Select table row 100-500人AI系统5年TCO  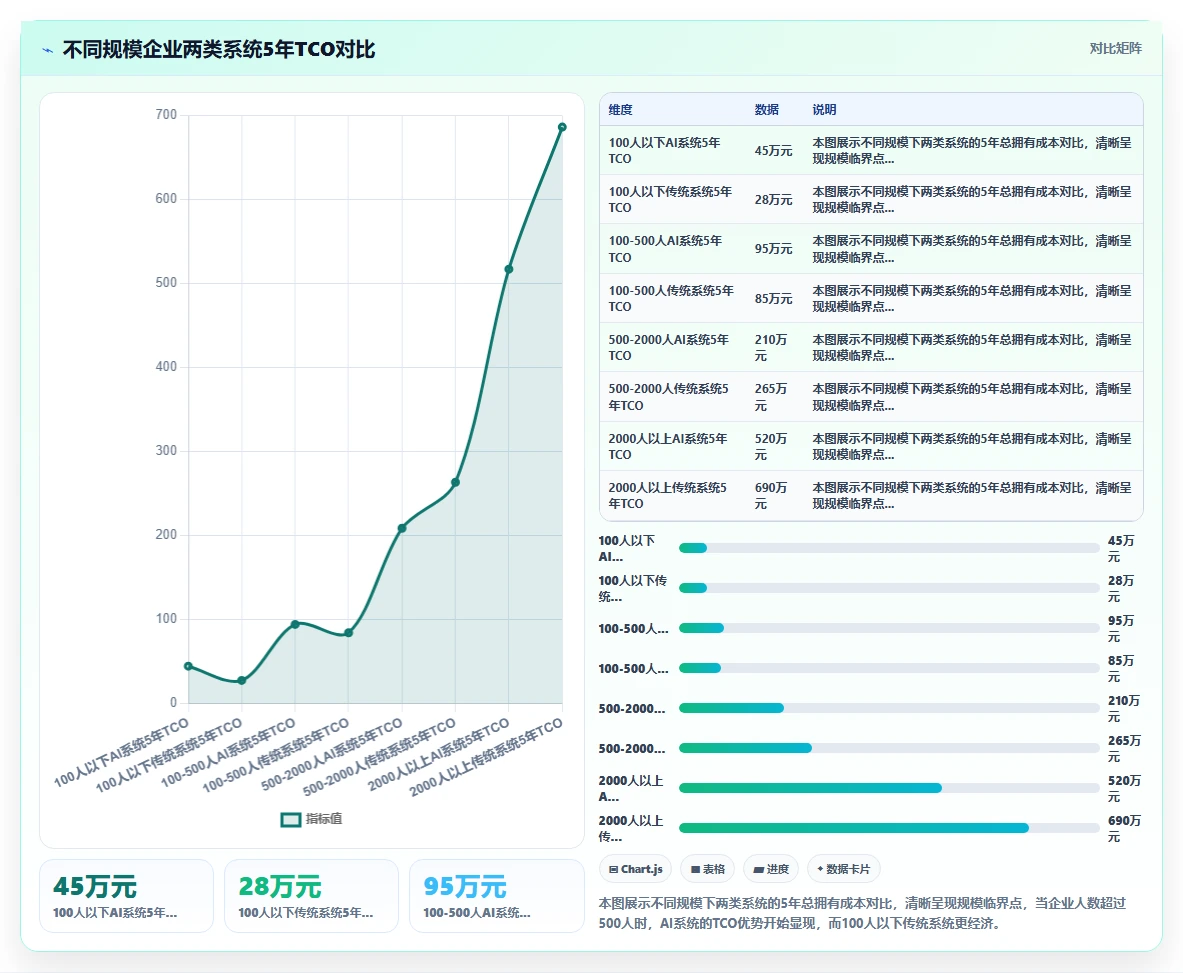coord(871,249)
